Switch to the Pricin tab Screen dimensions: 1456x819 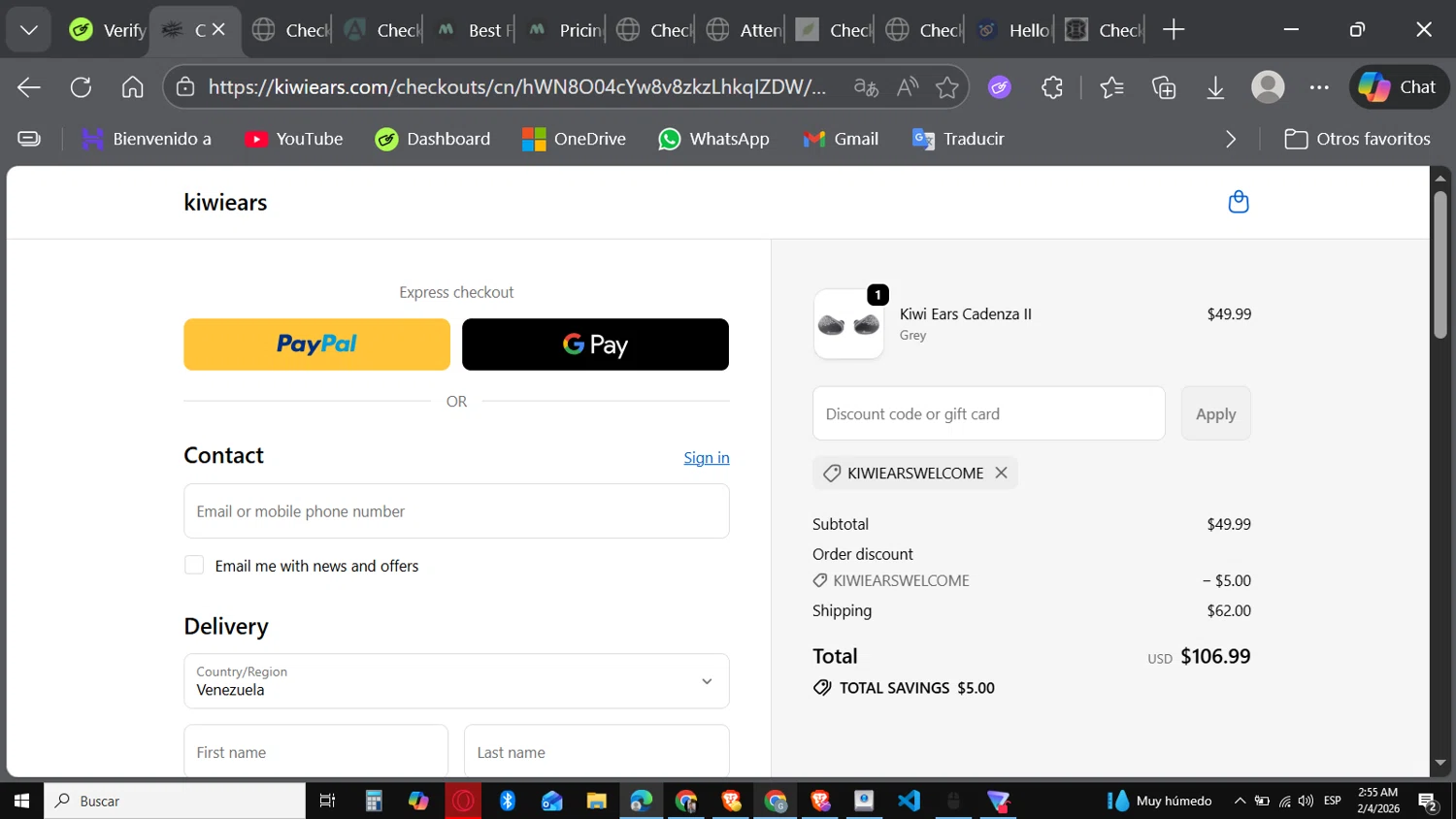(x=564, y=30)
